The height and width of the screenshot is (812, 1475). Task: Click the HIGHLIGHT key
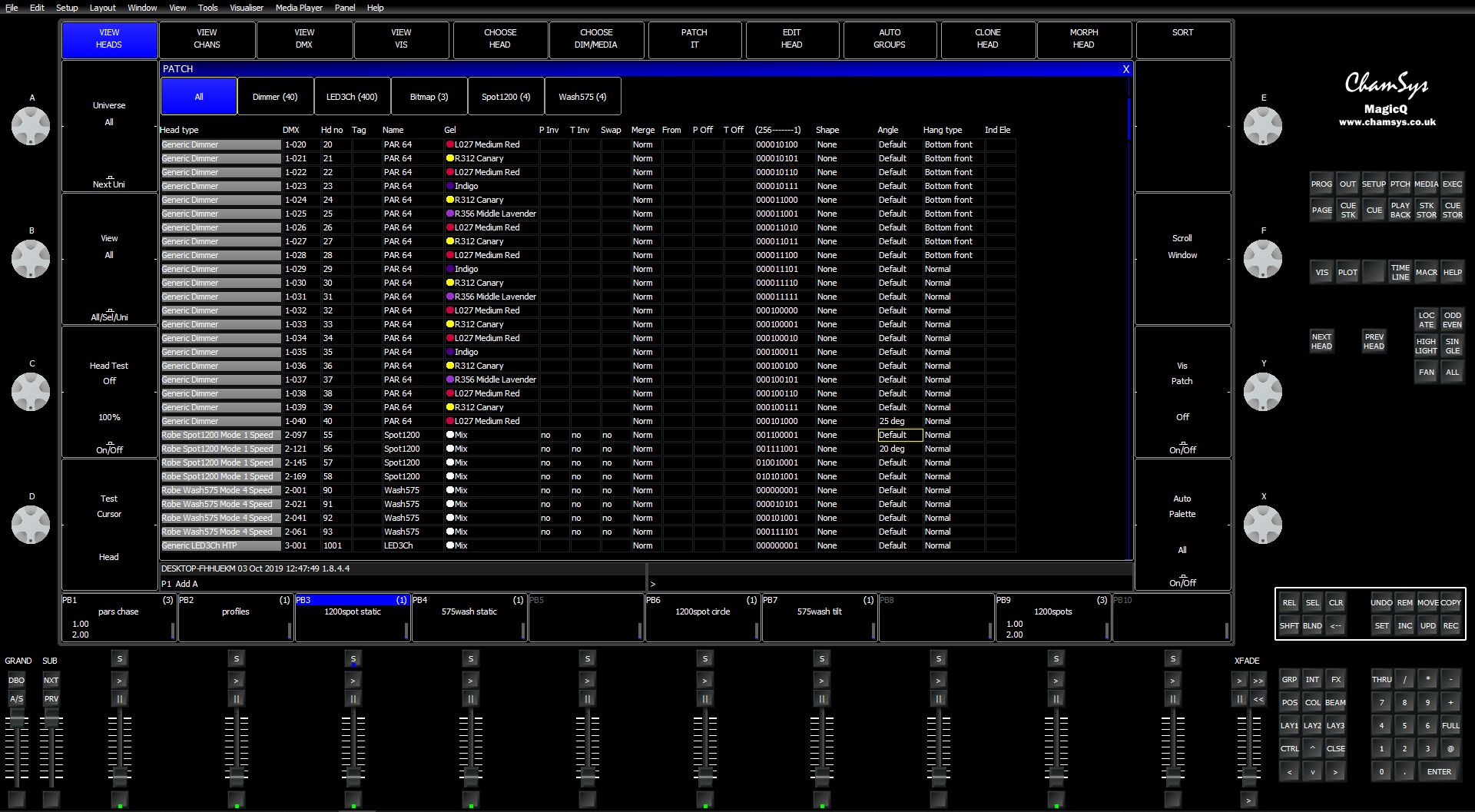(x=1426, y=346)
